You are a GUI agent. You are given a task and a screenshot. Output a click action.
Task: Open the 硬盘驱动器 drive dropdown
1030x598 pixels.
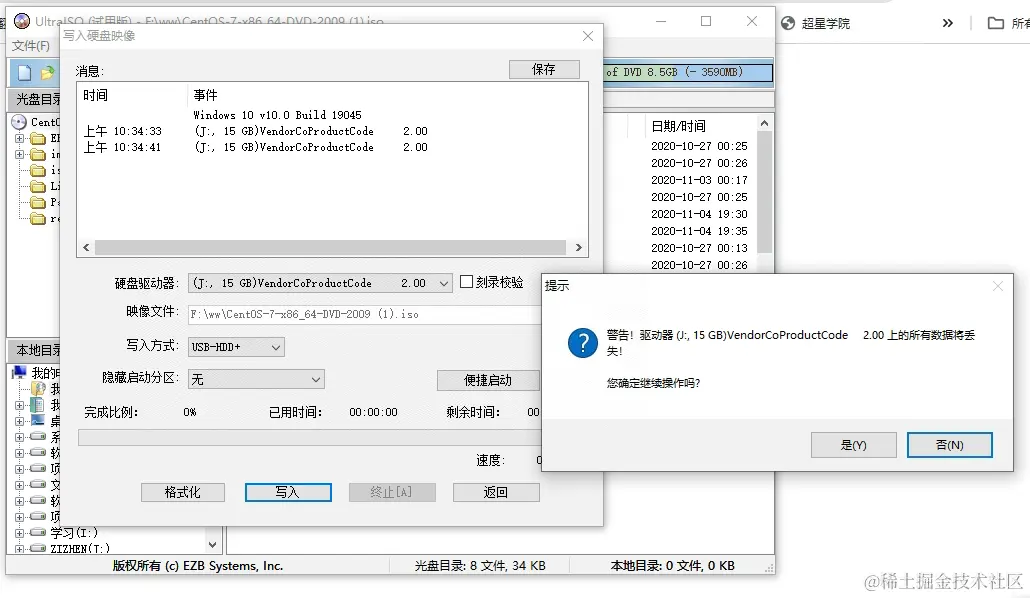(x=444, y=283)
